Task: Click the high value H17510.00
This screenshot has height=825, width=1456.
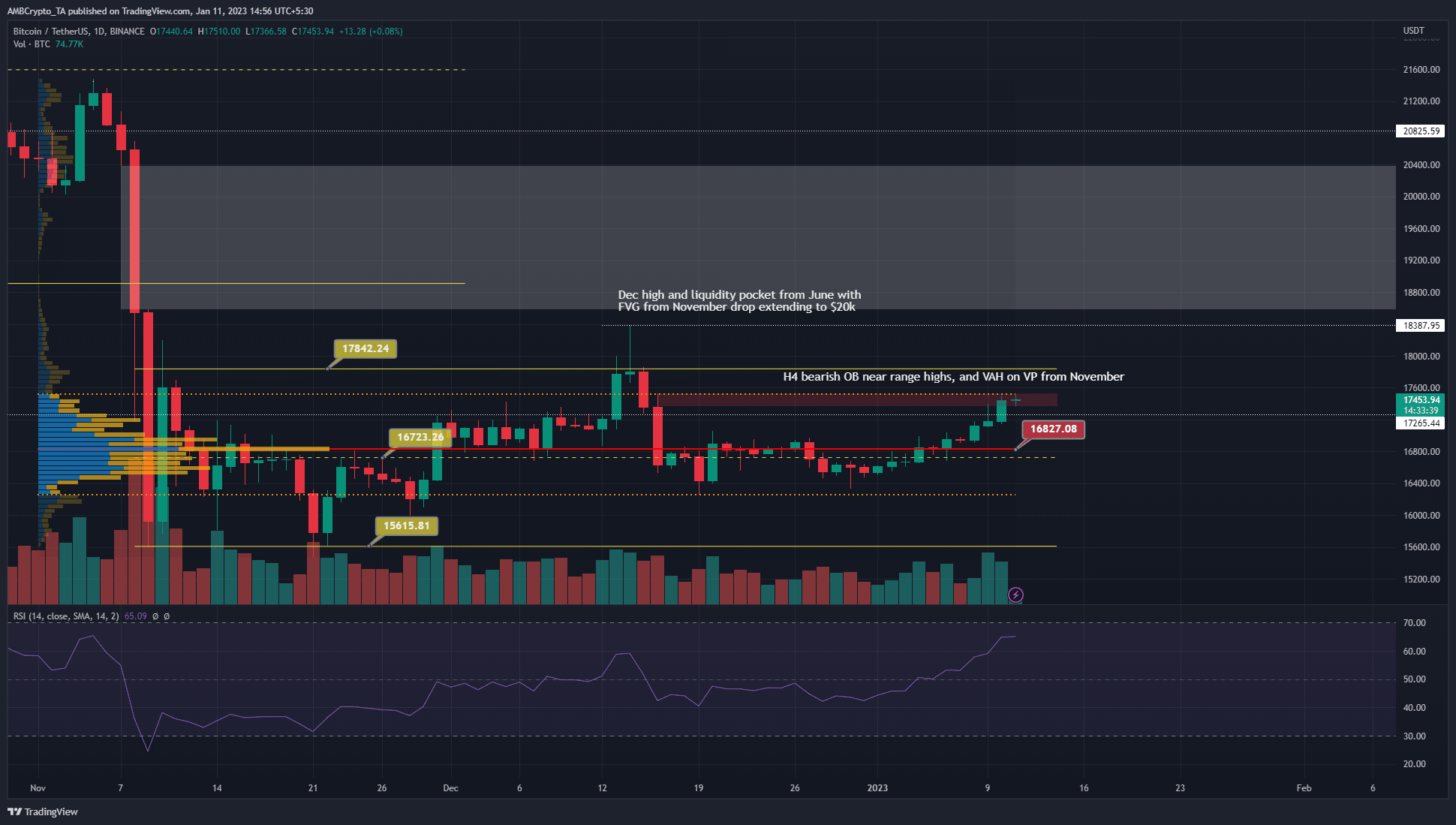Action: (219, 32)
